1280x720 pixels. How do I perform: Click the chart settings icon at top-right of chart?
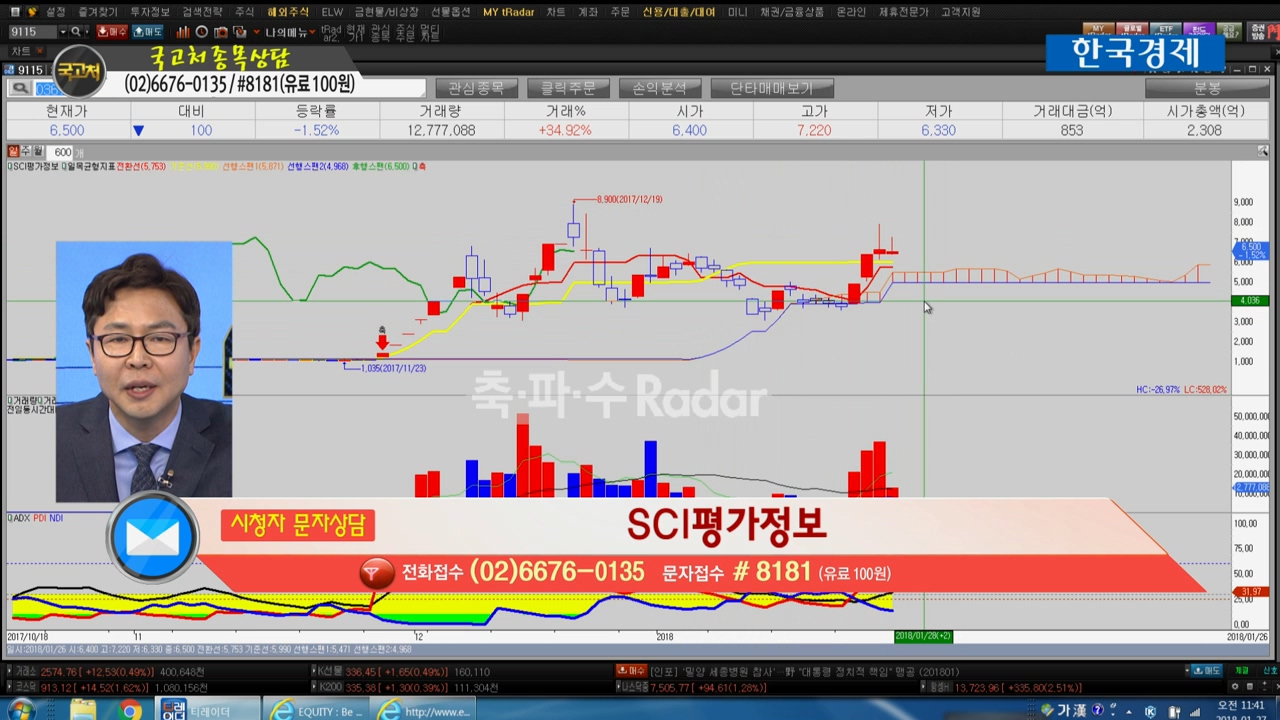1263,151
